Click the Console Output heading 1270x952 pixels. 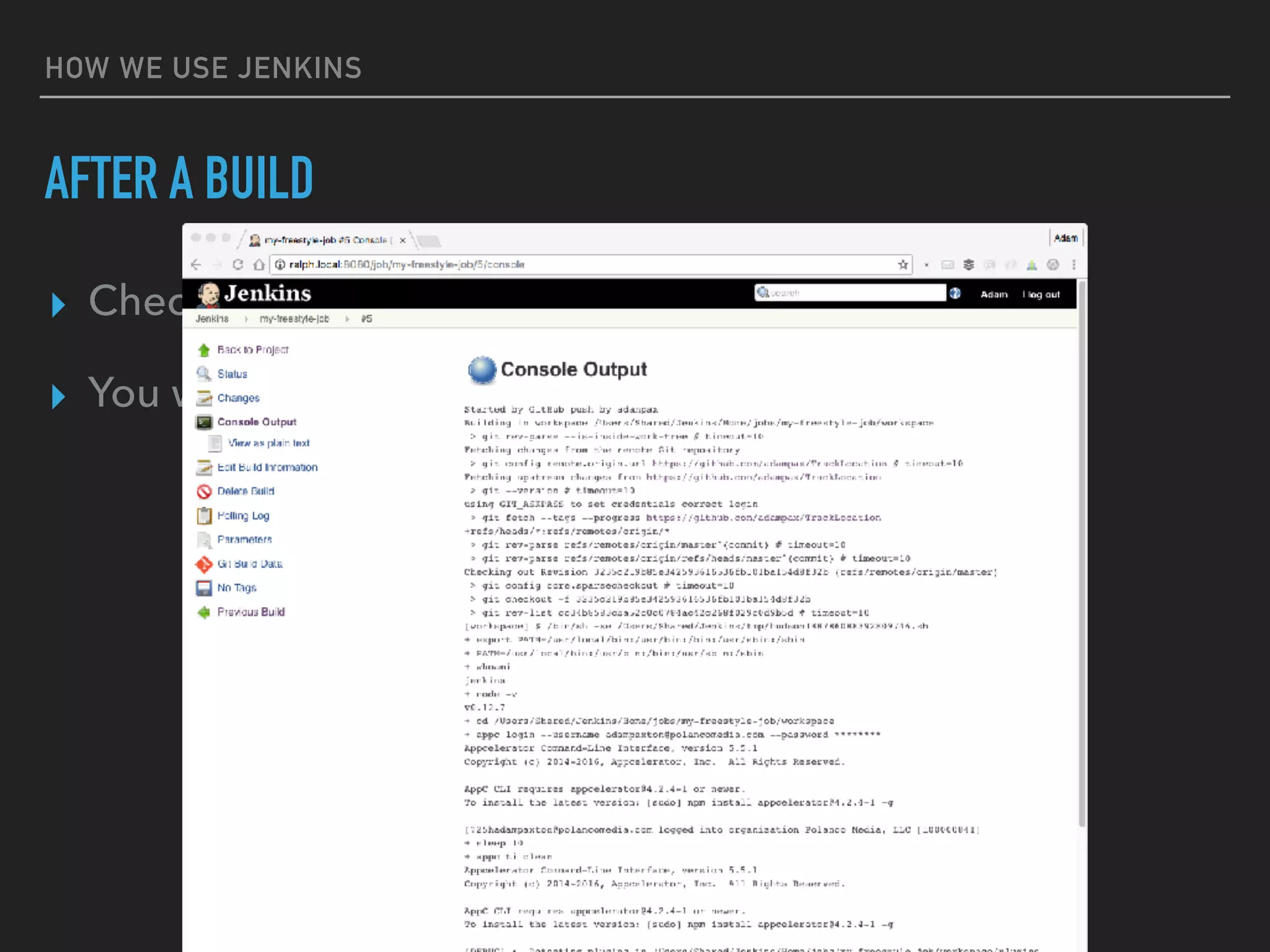tap(574, 369)
